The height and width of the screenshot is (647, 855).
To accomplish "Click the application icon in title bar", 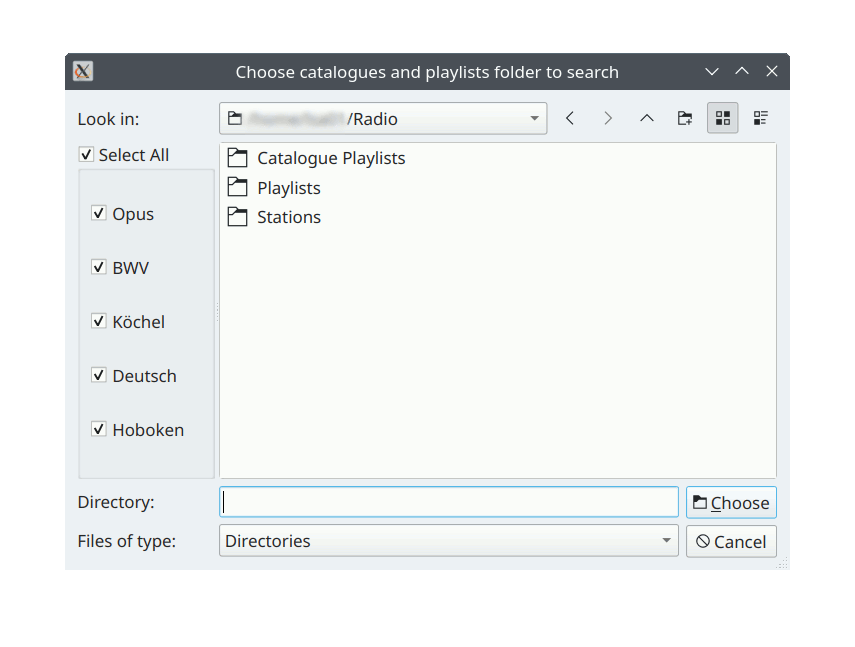I will point(83,71).
